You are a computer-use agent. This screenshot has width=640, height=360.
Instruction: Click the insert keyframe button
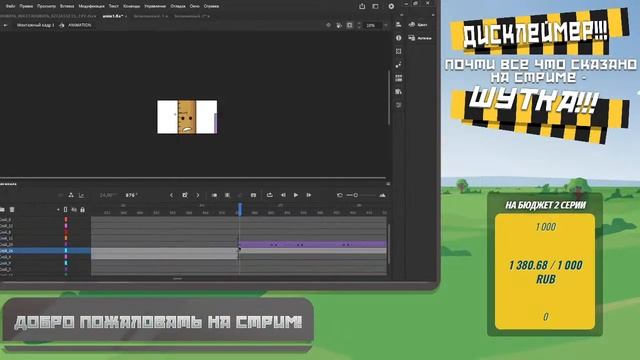185,195
